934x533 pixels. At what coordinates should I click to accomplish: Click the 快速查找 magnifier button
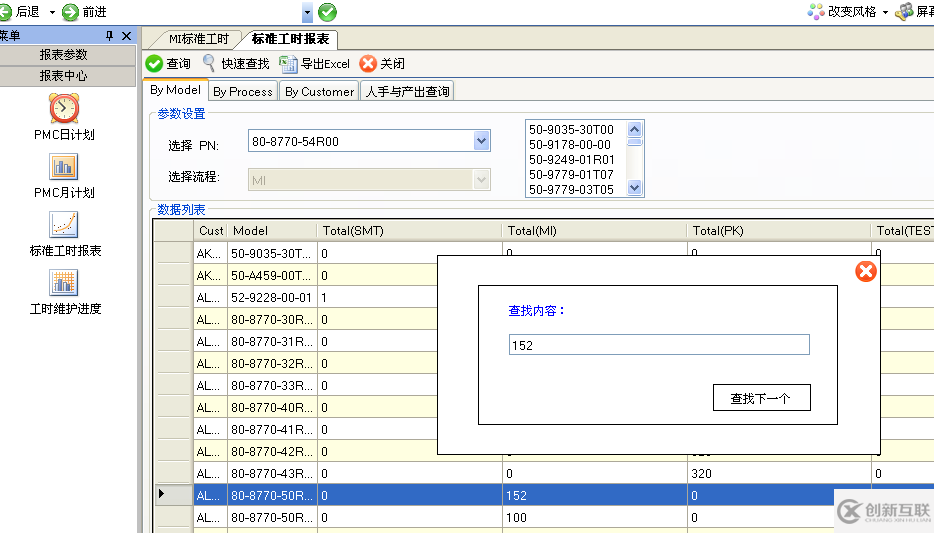point(236,64)
